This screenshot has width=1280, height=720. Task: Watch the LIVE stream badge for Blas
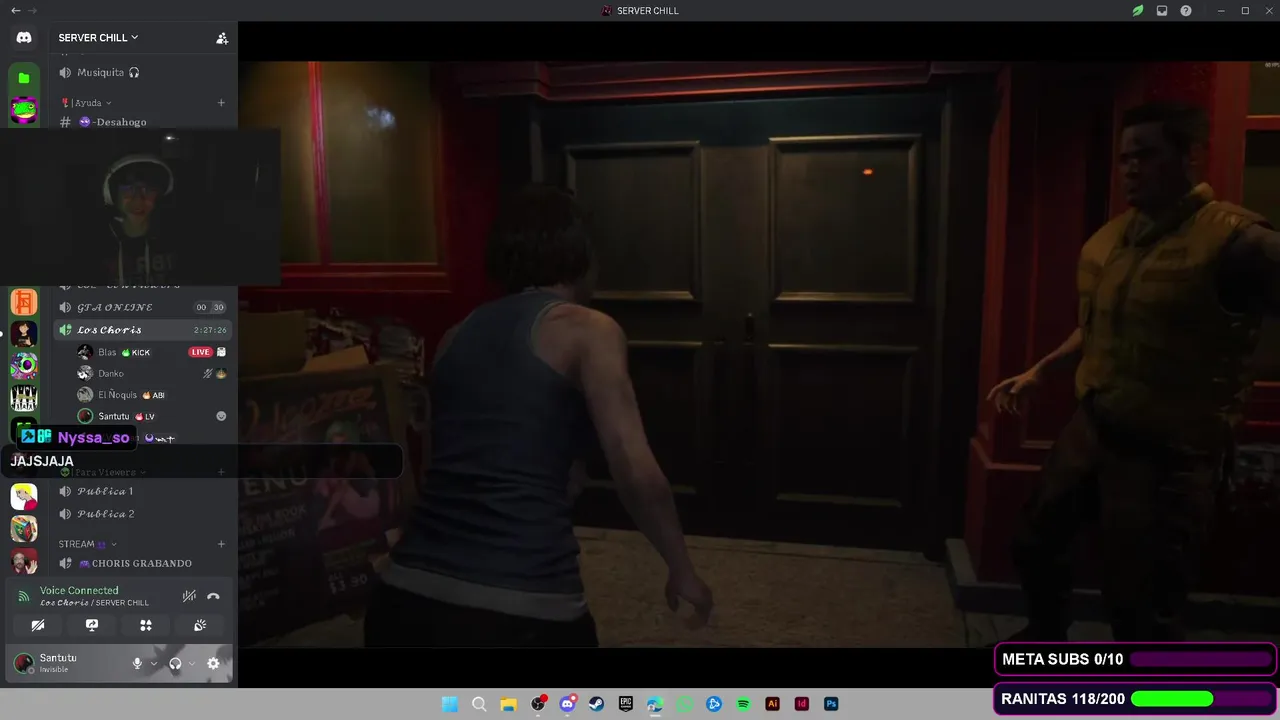[201, 352]
